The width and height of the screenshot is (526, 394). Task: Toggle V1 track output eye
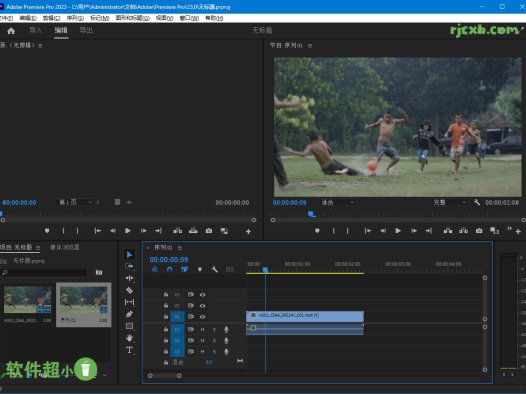coord(202,317)
